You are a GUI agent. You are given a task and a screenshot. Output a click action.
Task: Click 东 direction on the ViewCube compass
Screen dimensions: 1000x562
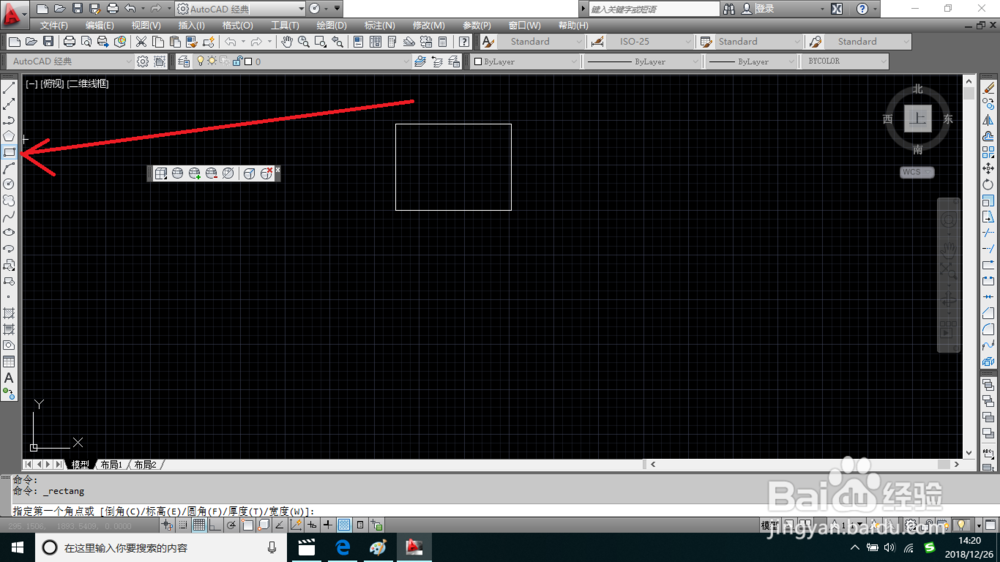[948, 119]
